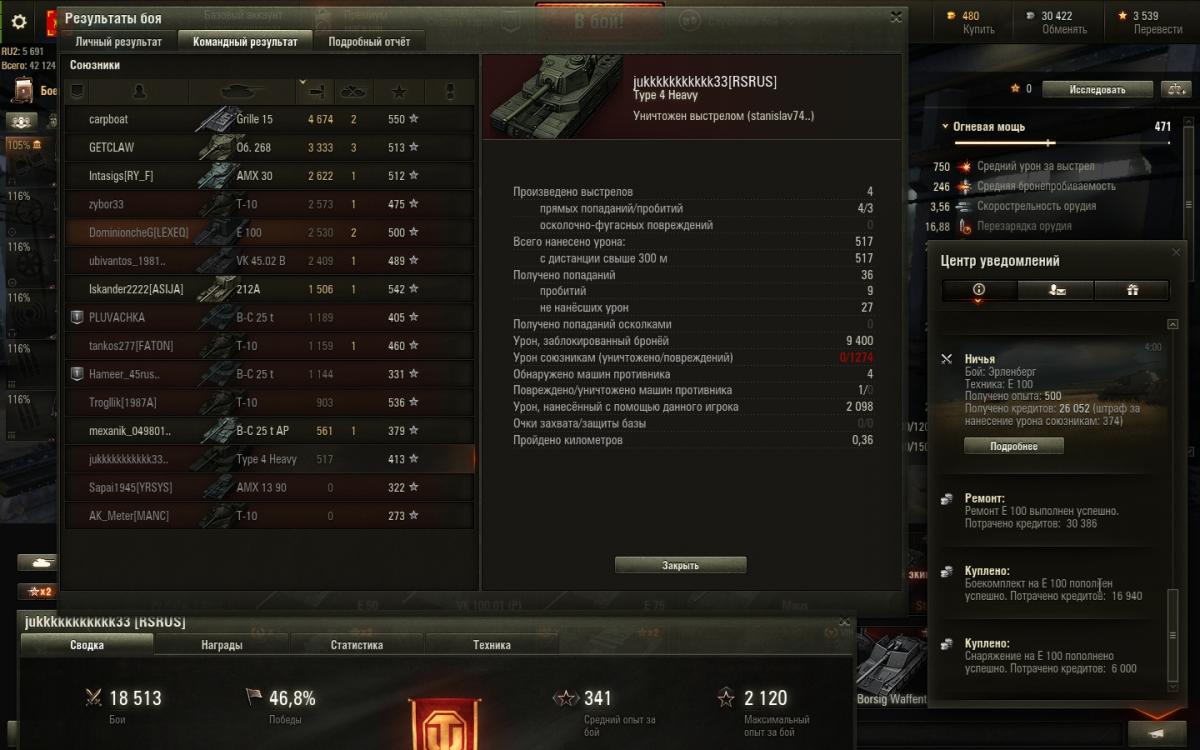
Task: Select the info filter in notification center
Action: click(979, 290)
